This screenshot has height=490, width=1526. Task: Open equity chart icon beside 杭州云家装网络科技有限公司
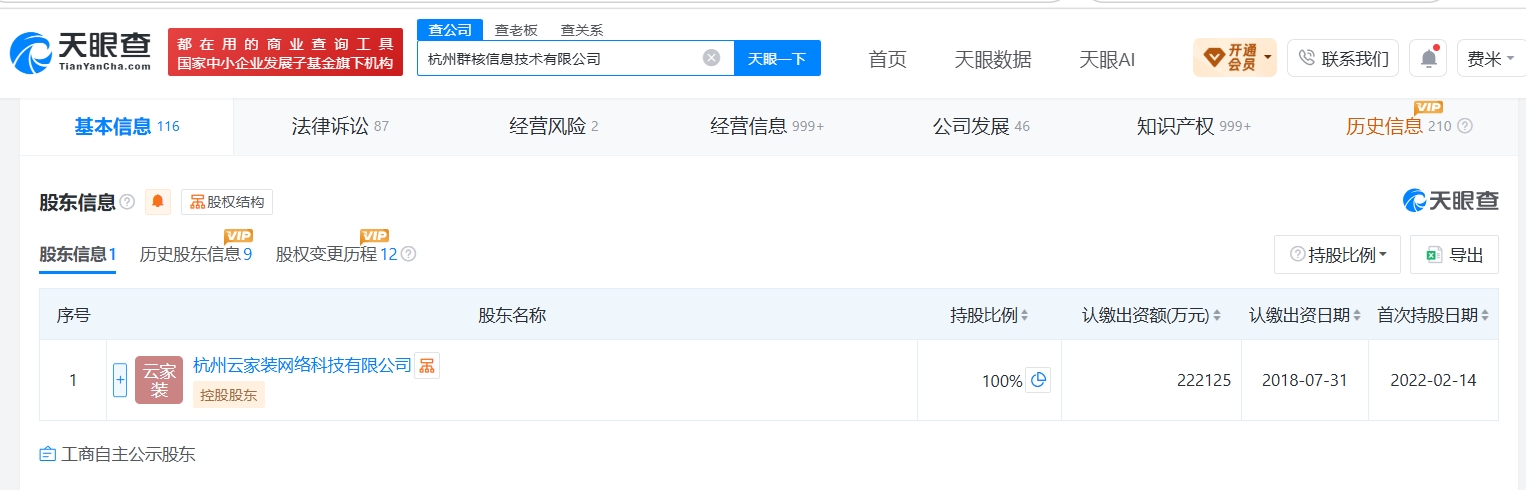(x=427, y=366)
